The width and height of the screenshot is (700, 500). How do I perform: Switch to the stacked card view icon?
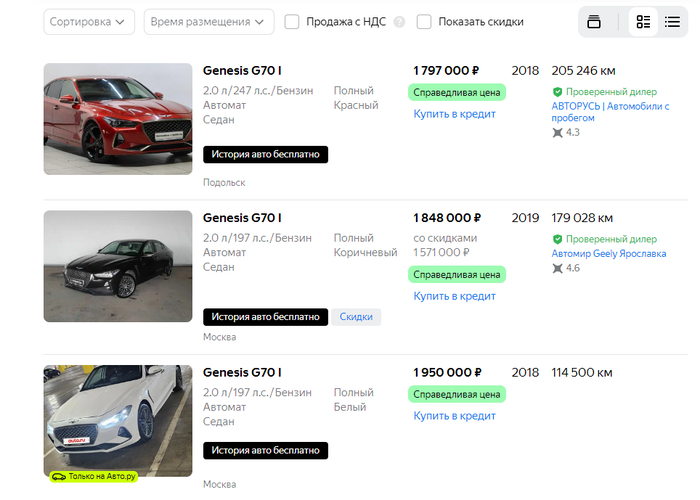click(594, 22)
